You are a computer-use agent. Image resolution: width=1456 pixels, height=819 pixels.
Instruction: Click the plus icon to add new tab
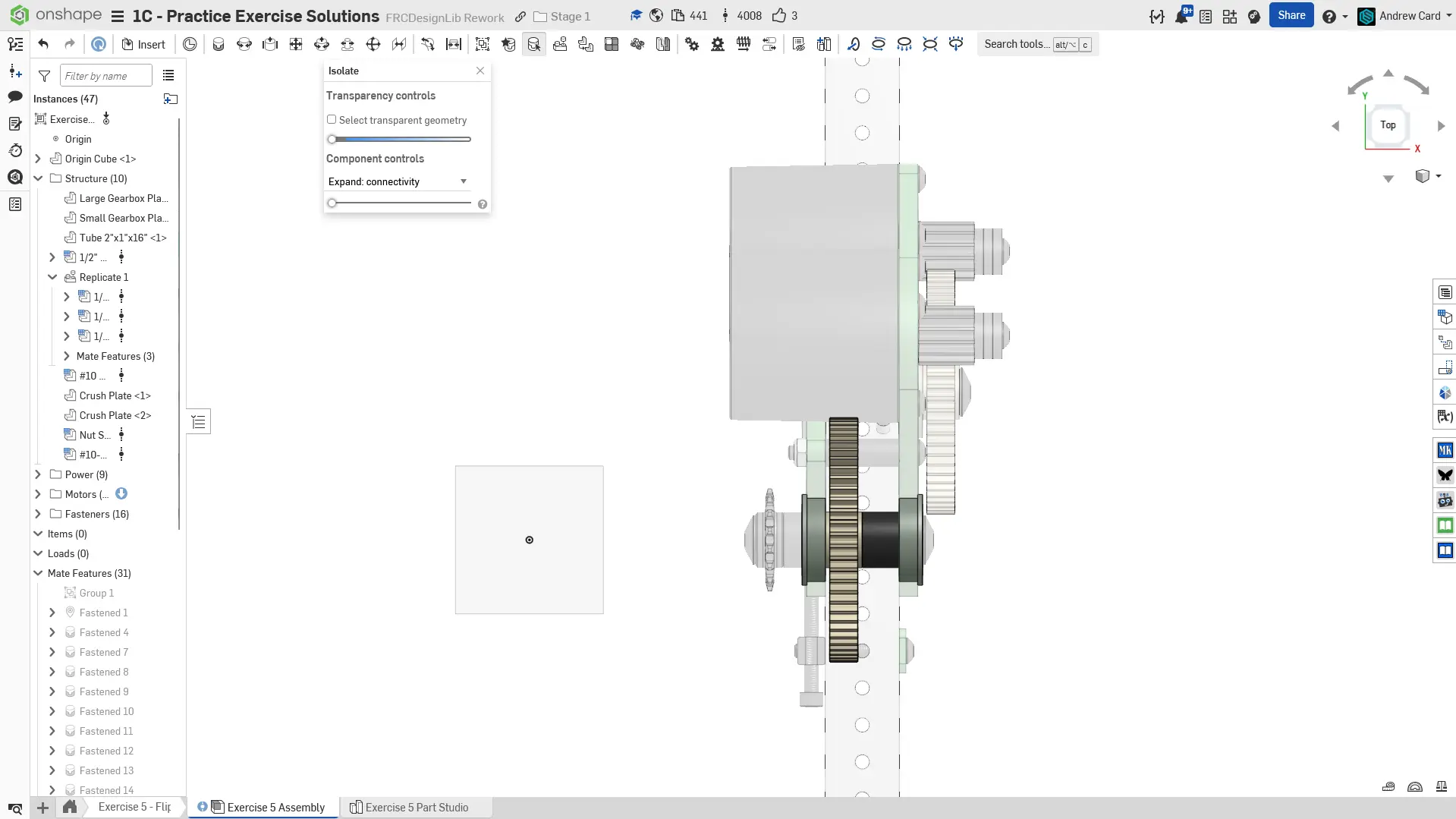click(43, 808)
